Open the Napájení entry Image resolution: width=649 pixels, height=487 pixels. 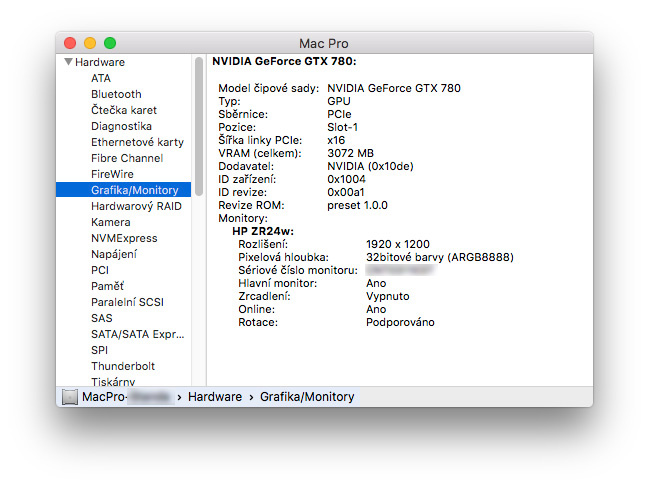pos(114,254)
